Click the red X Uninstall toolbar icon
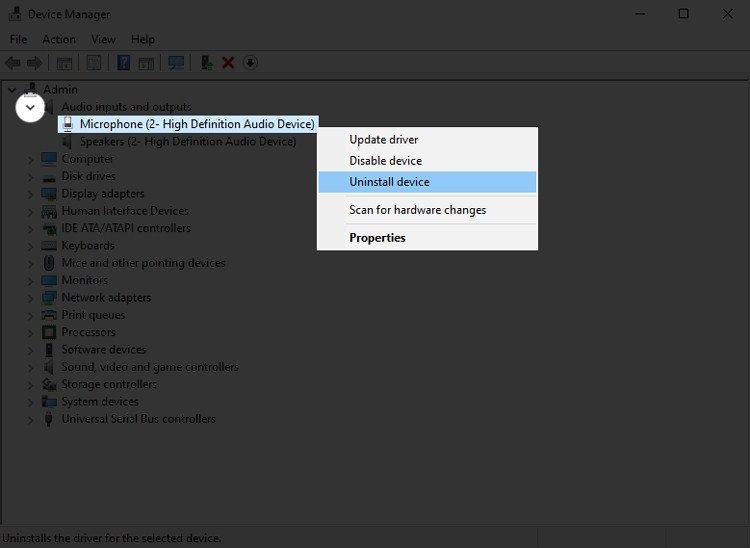The height and width of the screenshot is (548, 750). (228, 63)
